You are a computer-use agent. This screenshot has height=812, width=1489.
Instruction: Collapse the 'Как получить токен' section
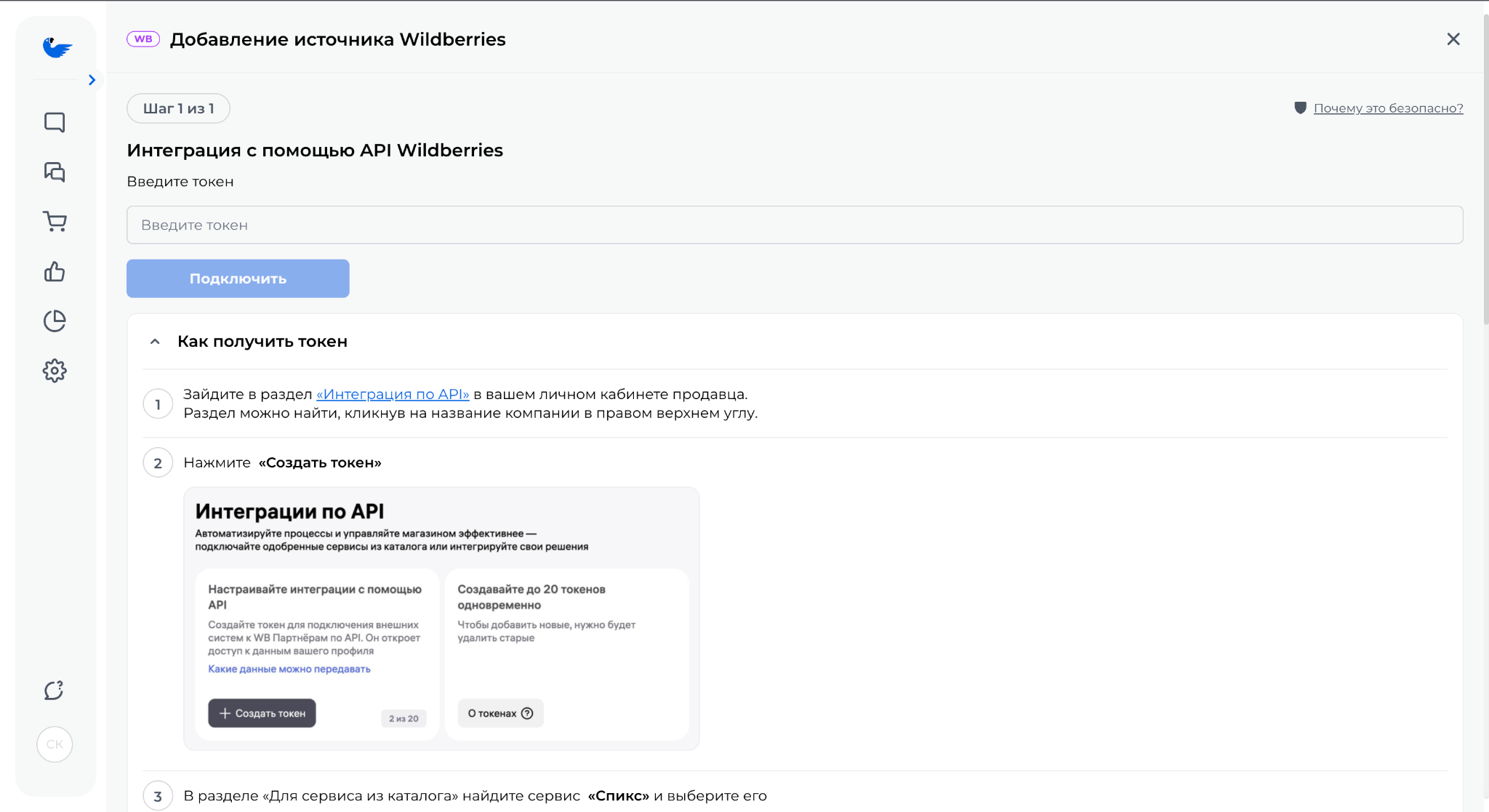(x=155, y=342)
